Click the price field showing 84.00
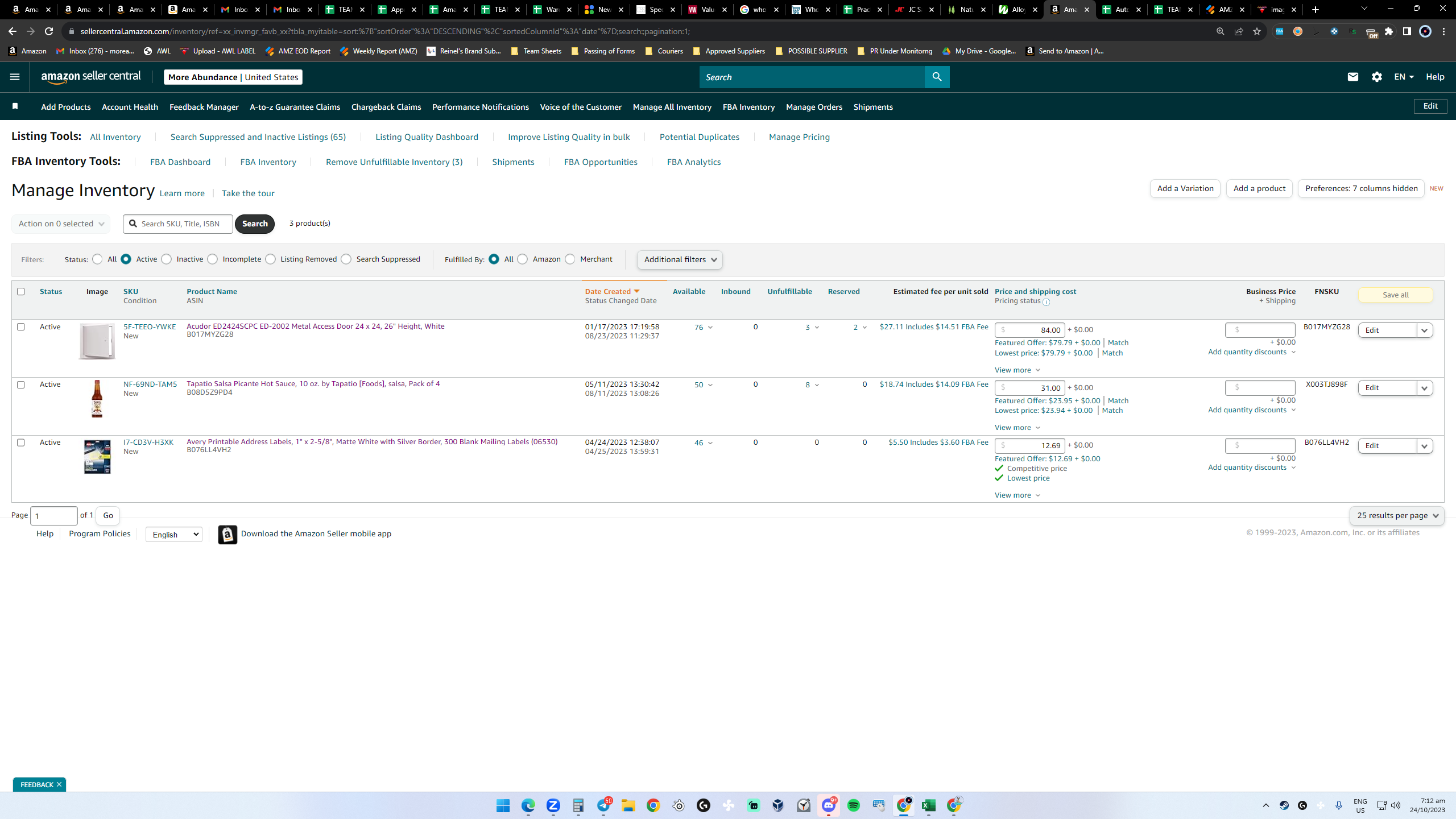1456x819 pixels. (x=1029, y=330)
